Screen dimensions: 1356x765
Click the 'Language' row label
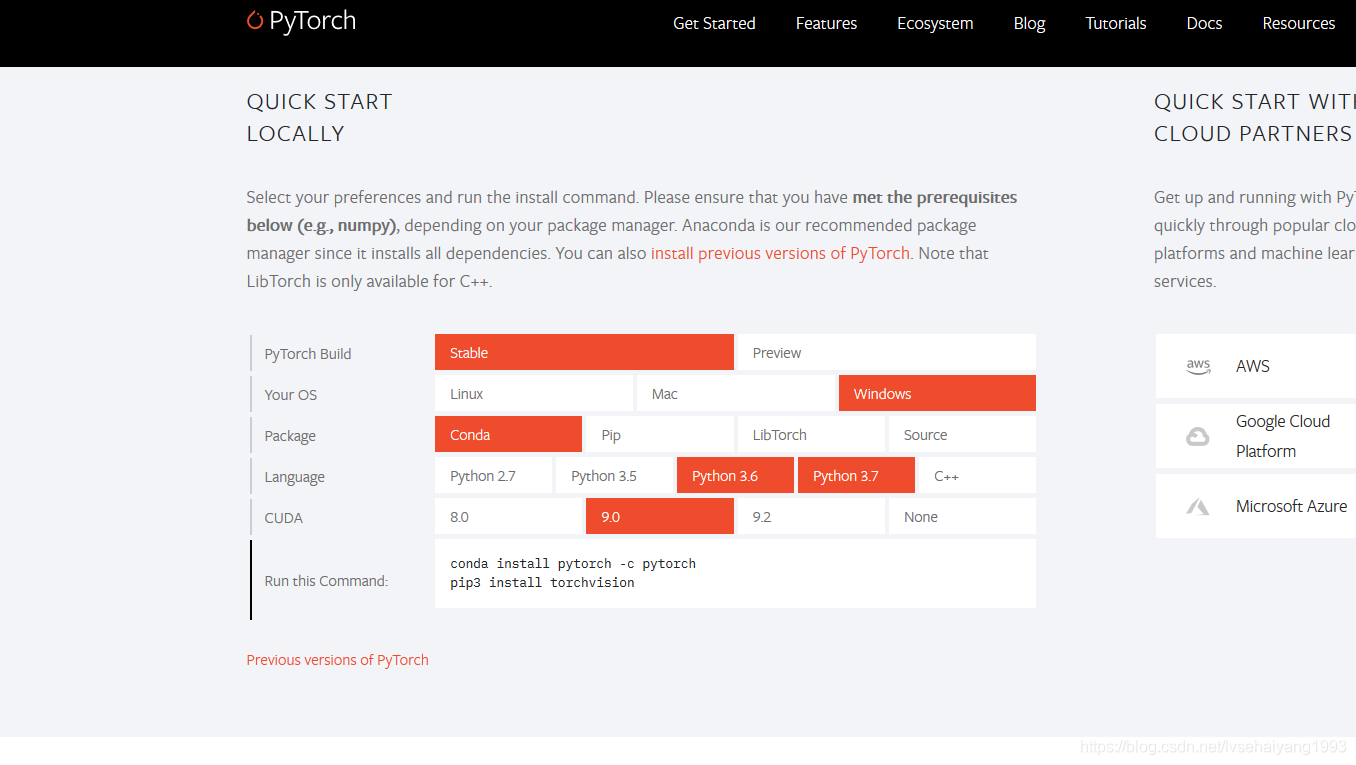[x=294, y=477]
